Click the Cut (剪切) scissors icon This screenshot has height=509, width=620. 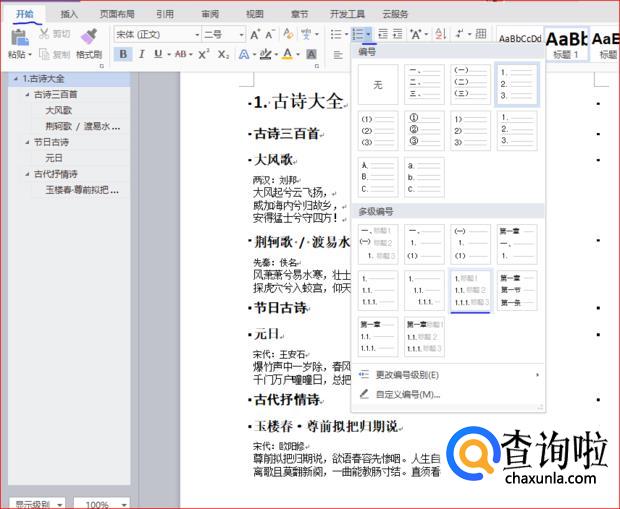point(46,34)
